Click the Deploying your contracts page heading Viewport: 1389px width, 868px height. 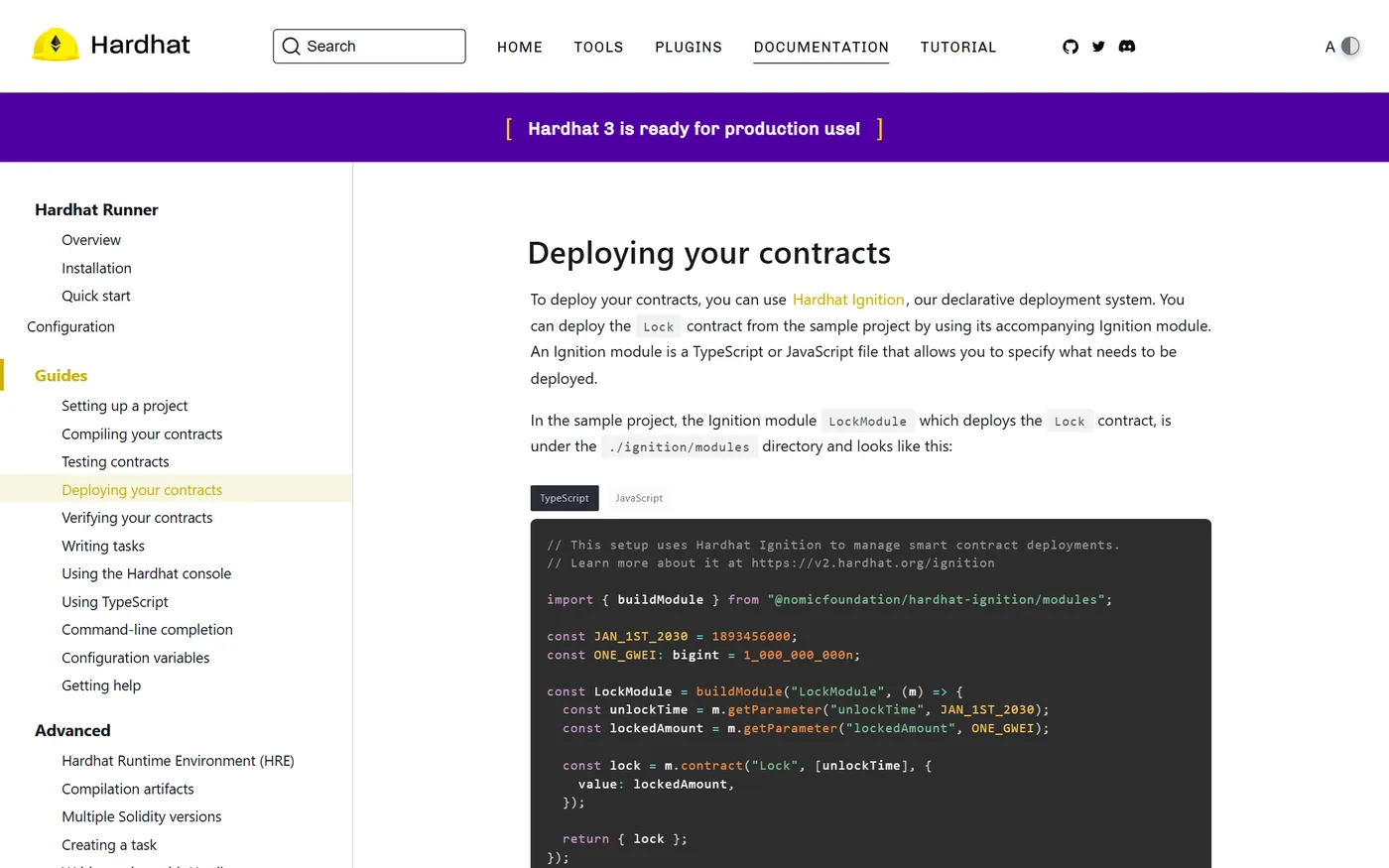pyautogui.click(x=709, y=253)
